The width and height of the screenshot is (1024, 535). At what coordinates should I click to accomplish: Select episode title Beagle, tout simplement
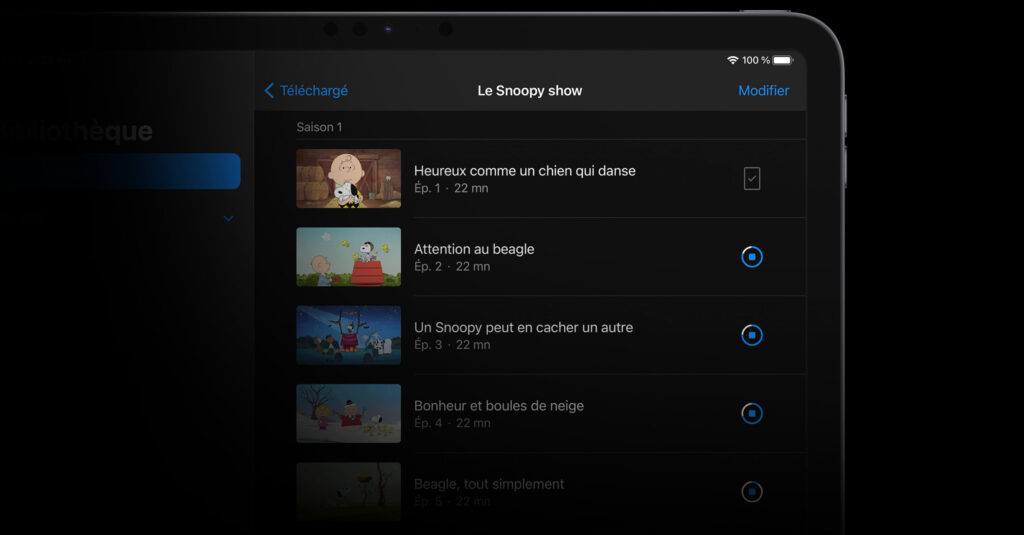coord(489,484)
